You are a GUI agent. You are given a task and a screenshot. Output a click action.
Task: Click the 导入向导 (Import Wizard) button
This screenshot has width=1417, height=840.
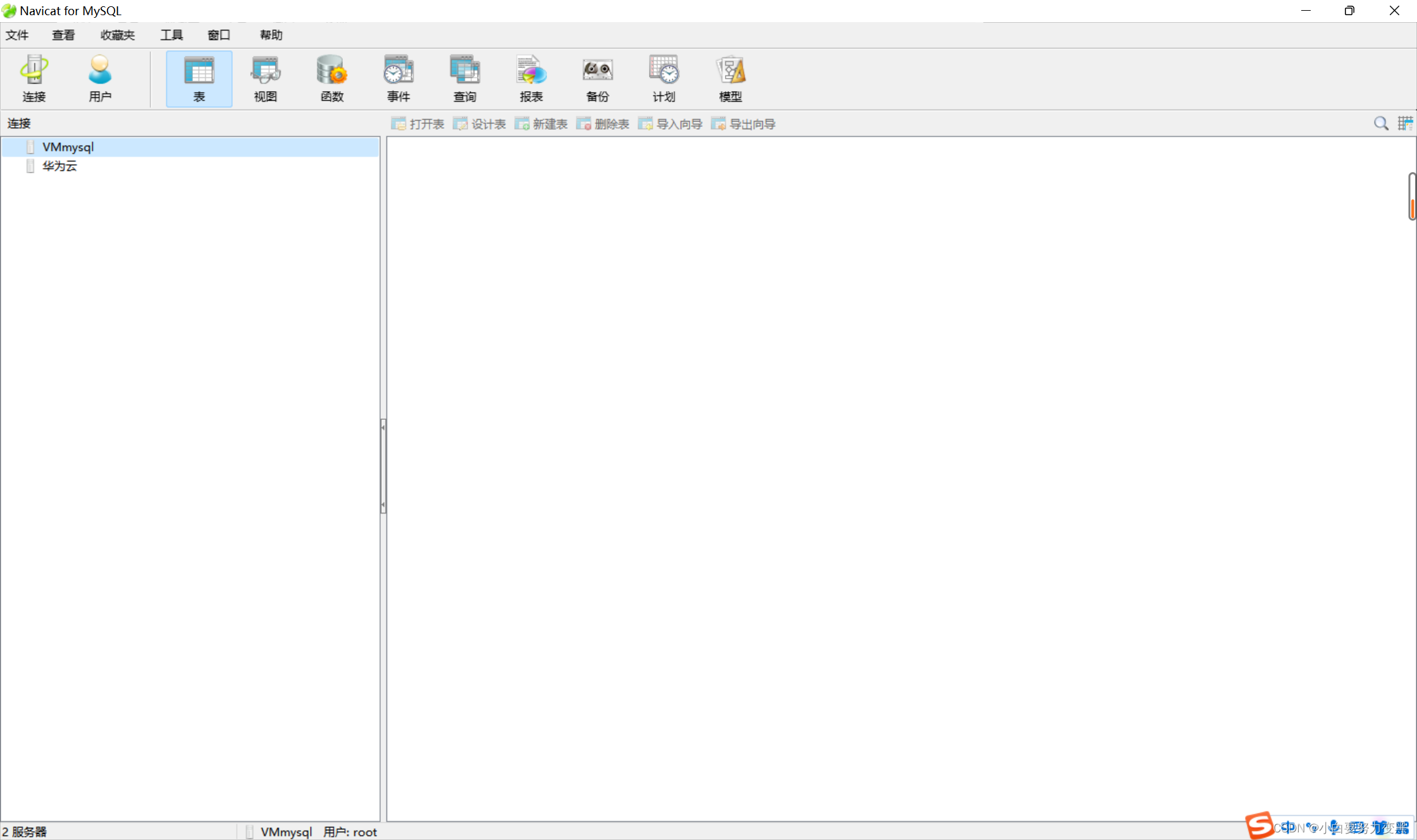[671, 124]
